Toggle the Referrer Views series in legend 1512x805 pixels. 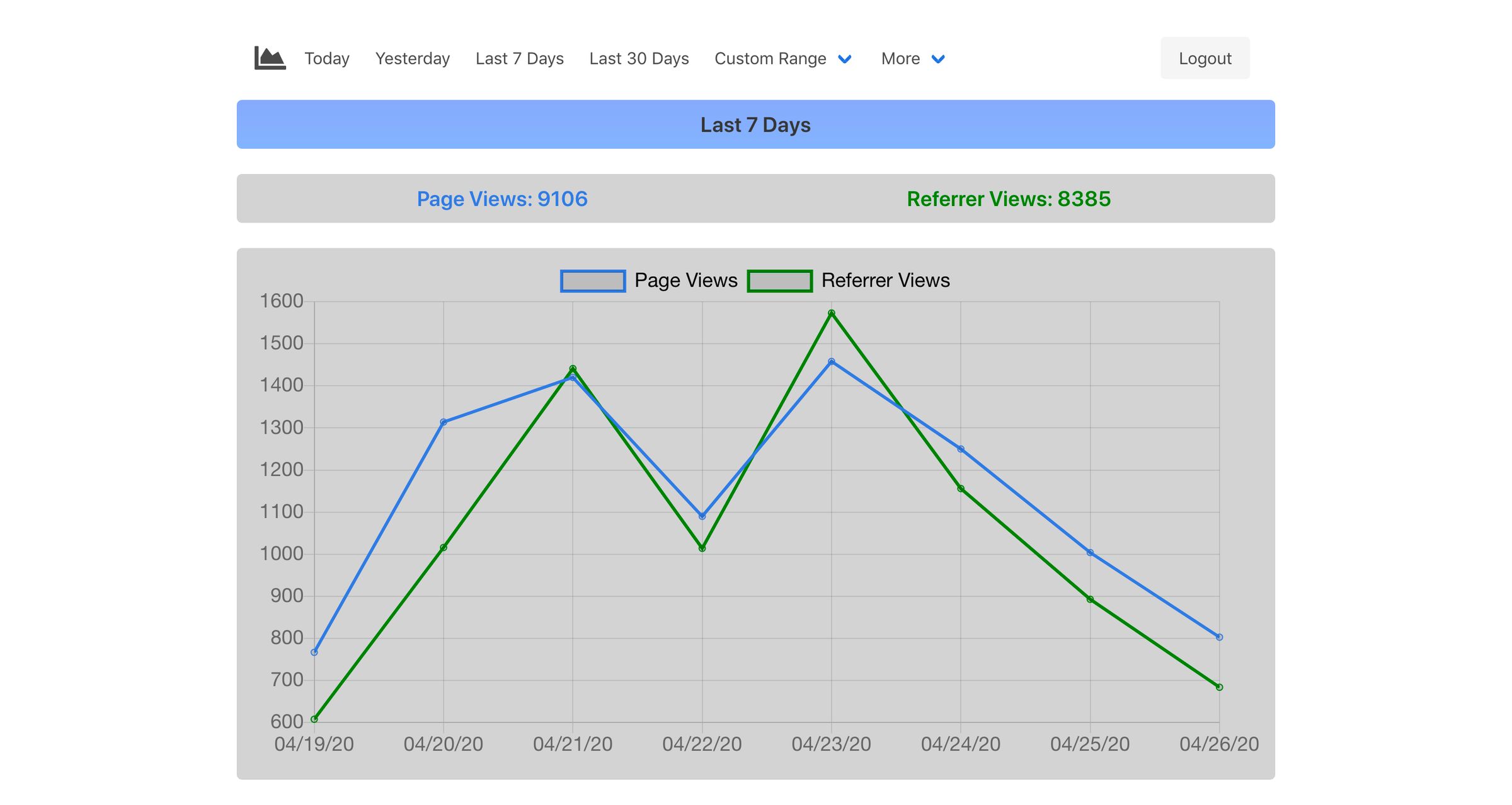tap(886, 280)
